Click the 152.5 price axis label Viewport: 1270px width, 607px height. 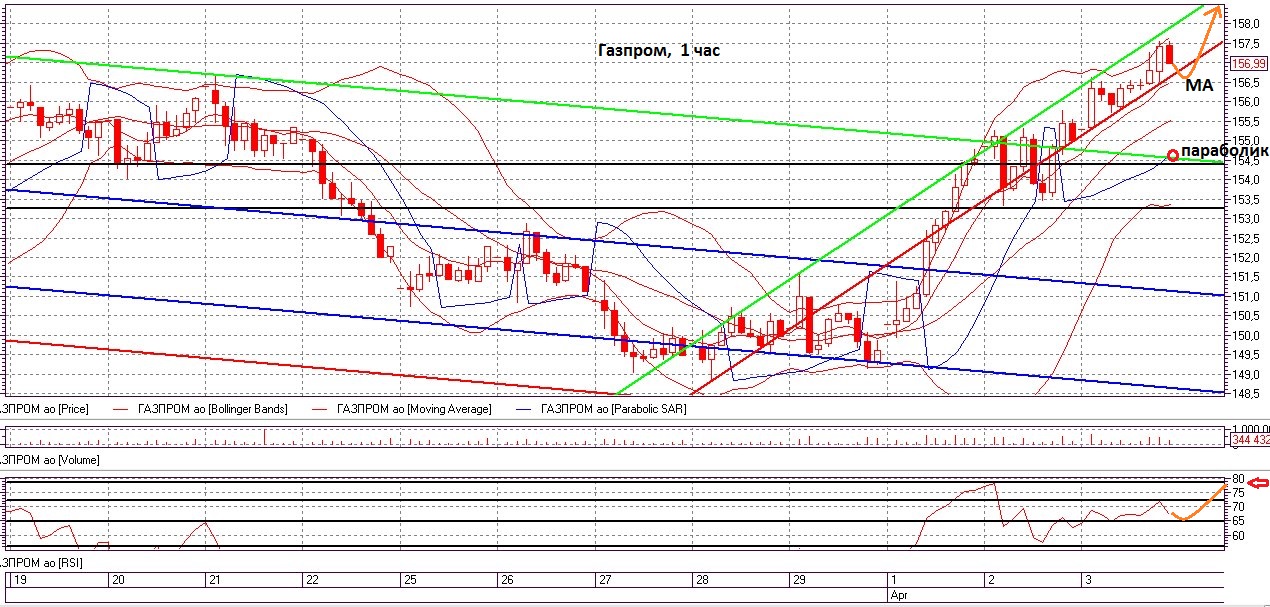click(x=1246, y=239)
